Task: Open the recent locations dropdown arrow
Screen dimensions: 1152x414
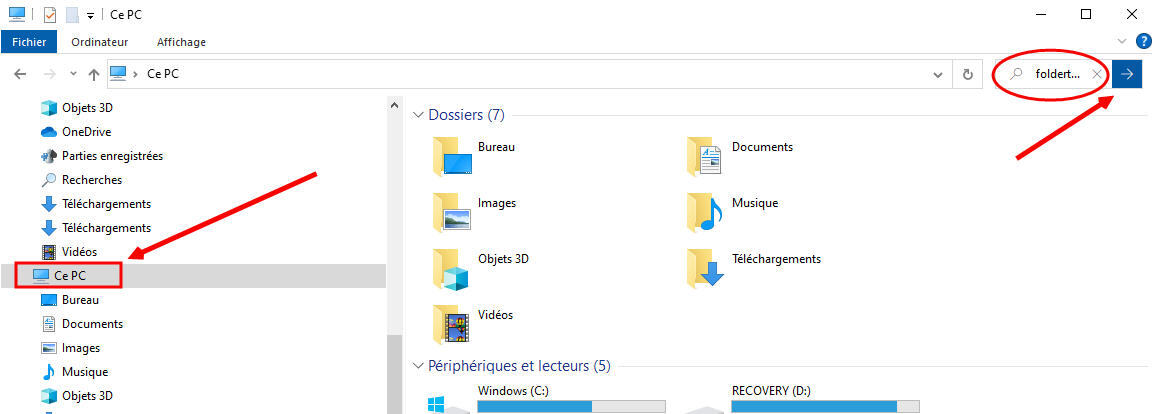Action: [73, 74]
